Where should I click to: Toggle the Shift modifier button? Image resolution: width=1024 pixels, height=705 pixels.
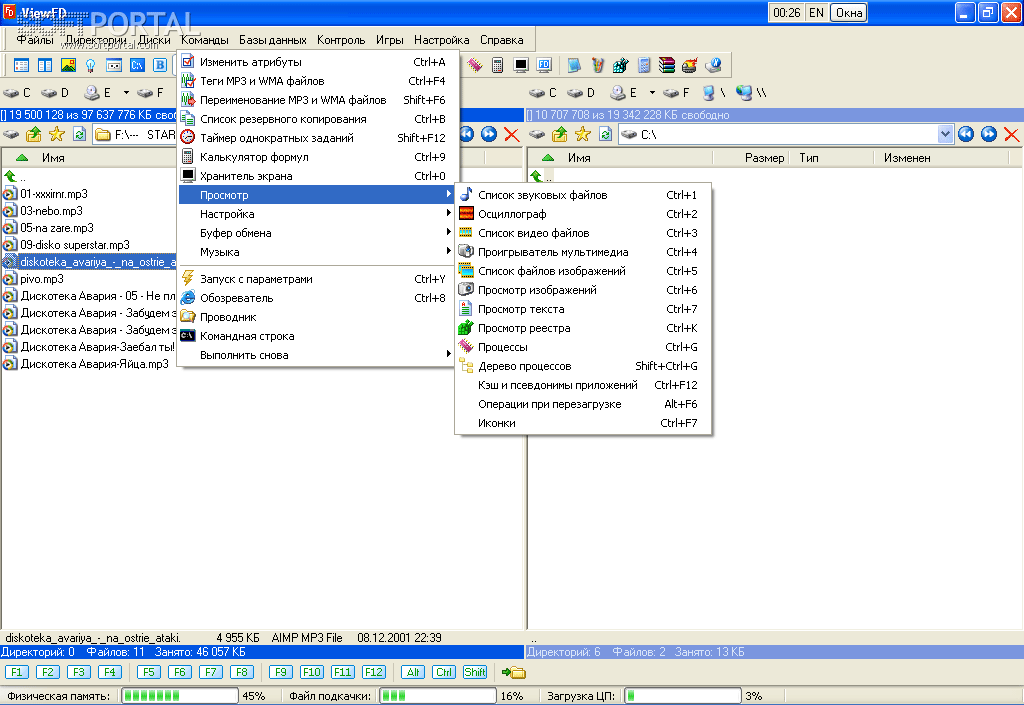point(475,672)
